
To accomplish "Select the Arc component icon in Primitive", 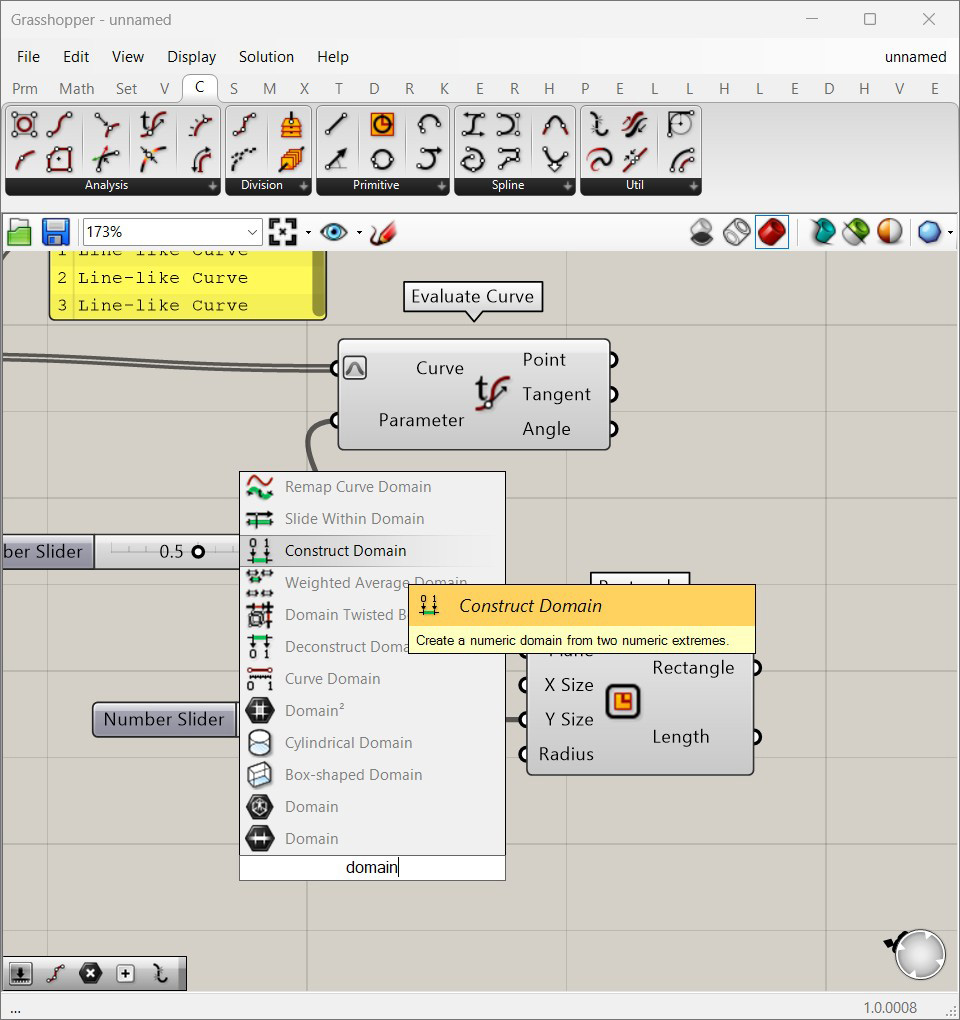I will 429,124.
